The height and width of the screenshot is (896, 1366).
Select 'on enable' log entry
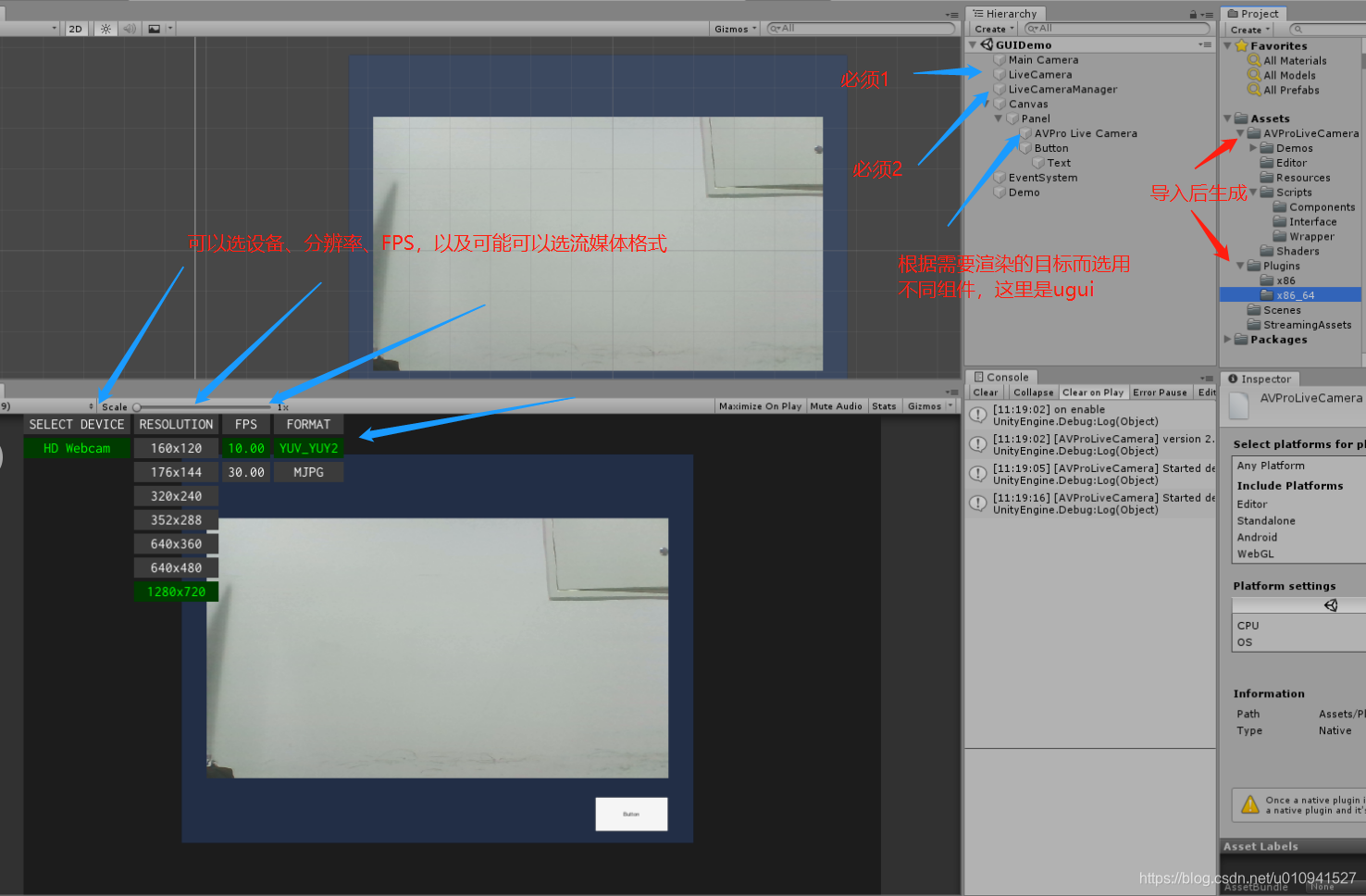(x=1090, y=416)
